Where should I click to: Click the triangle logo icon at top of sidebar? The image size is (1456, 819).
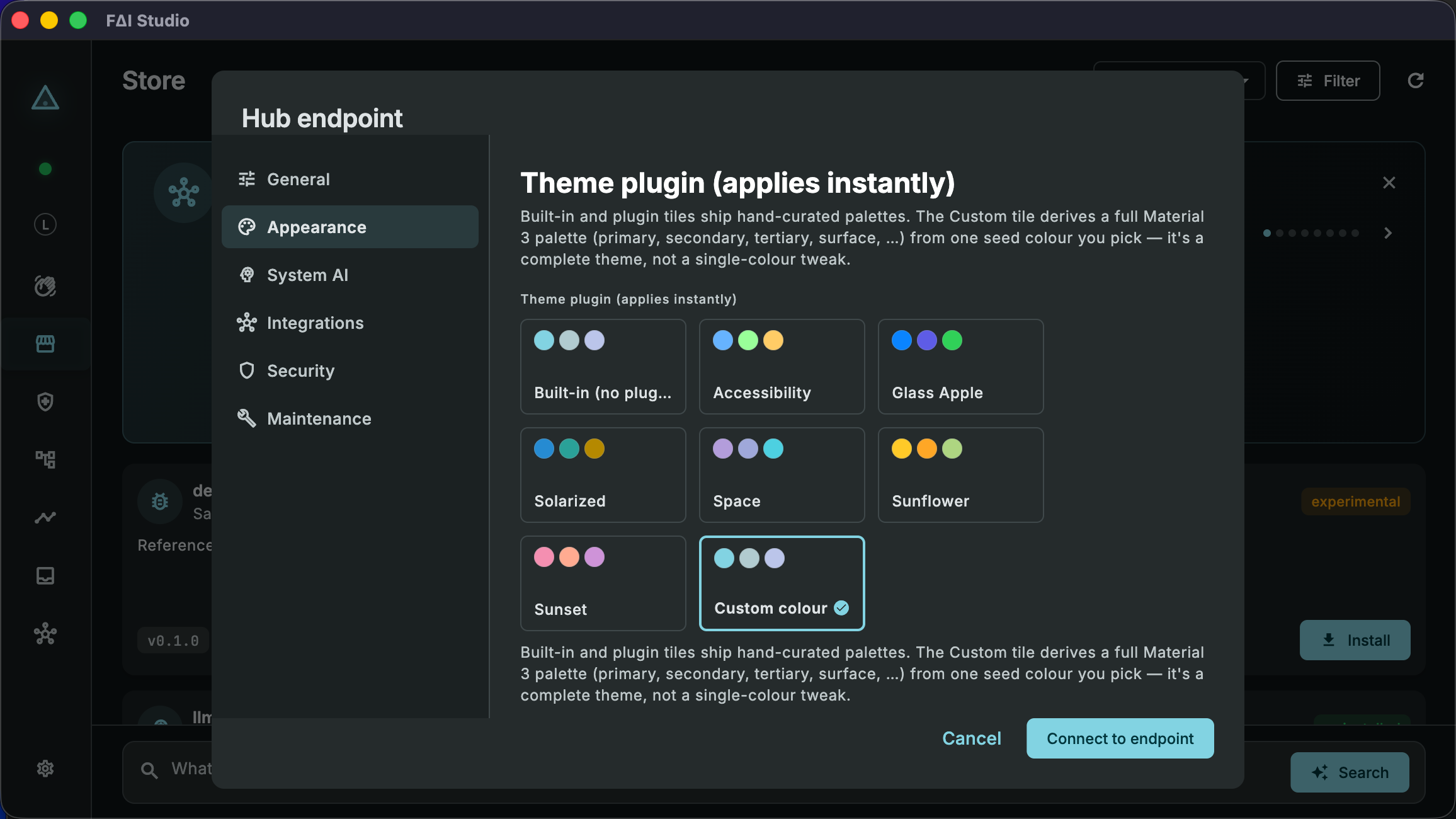(x=45, y=98)
